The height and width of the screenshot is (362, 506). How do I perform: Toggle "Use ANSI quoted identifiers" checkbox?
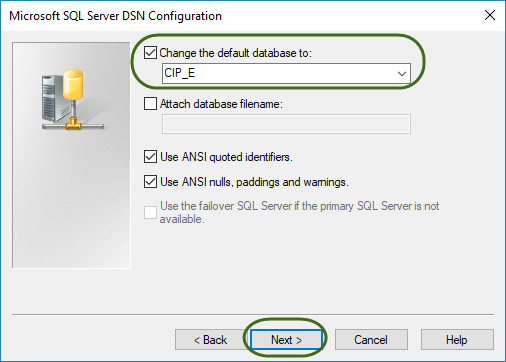[x=150, y=157]
